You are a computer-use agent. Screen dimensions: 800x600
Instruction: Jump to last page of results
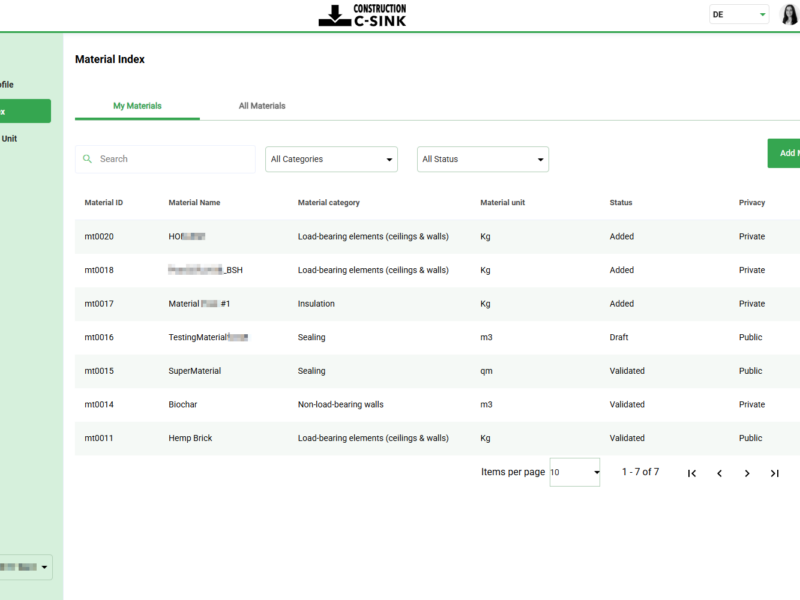point(774,473)
